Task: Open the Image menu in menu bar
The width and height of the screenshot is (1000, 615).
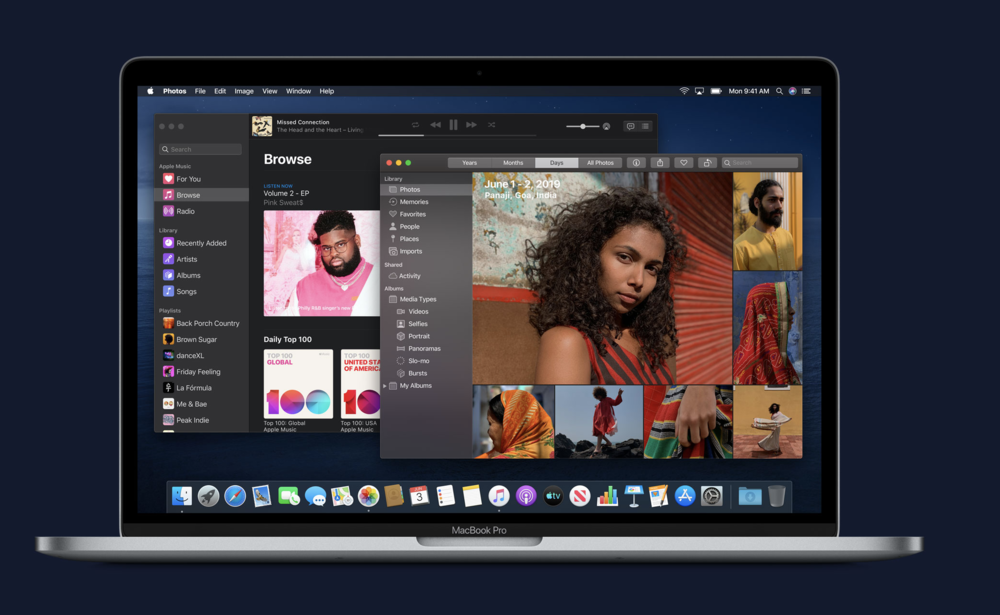Action: pos(244,91)
